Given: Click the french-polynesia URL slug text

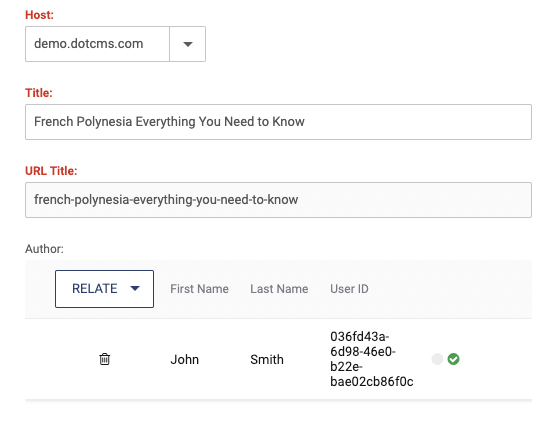Looking at the screenshot, I should point(166,200).
